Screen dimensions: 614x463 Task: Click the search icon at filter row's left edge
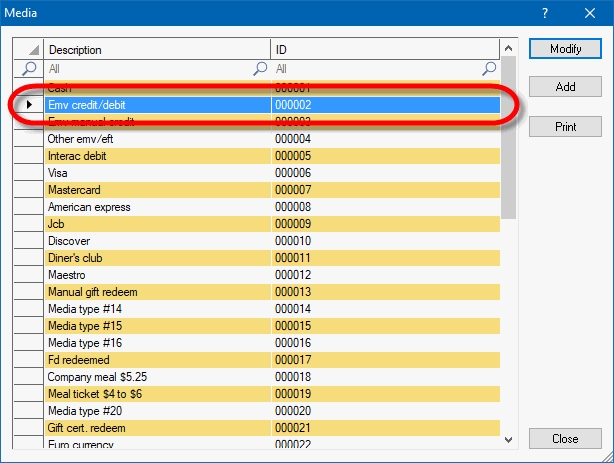(29, 69)
